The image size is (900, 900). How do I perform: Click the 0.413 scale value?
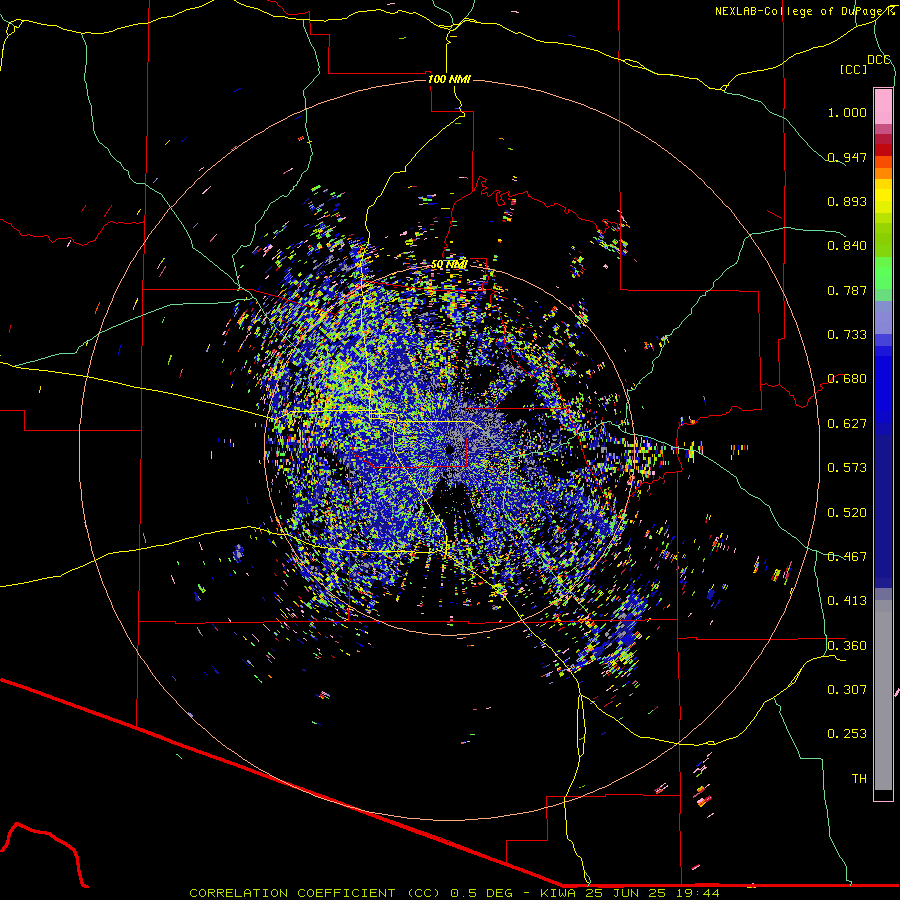[847, 600]
